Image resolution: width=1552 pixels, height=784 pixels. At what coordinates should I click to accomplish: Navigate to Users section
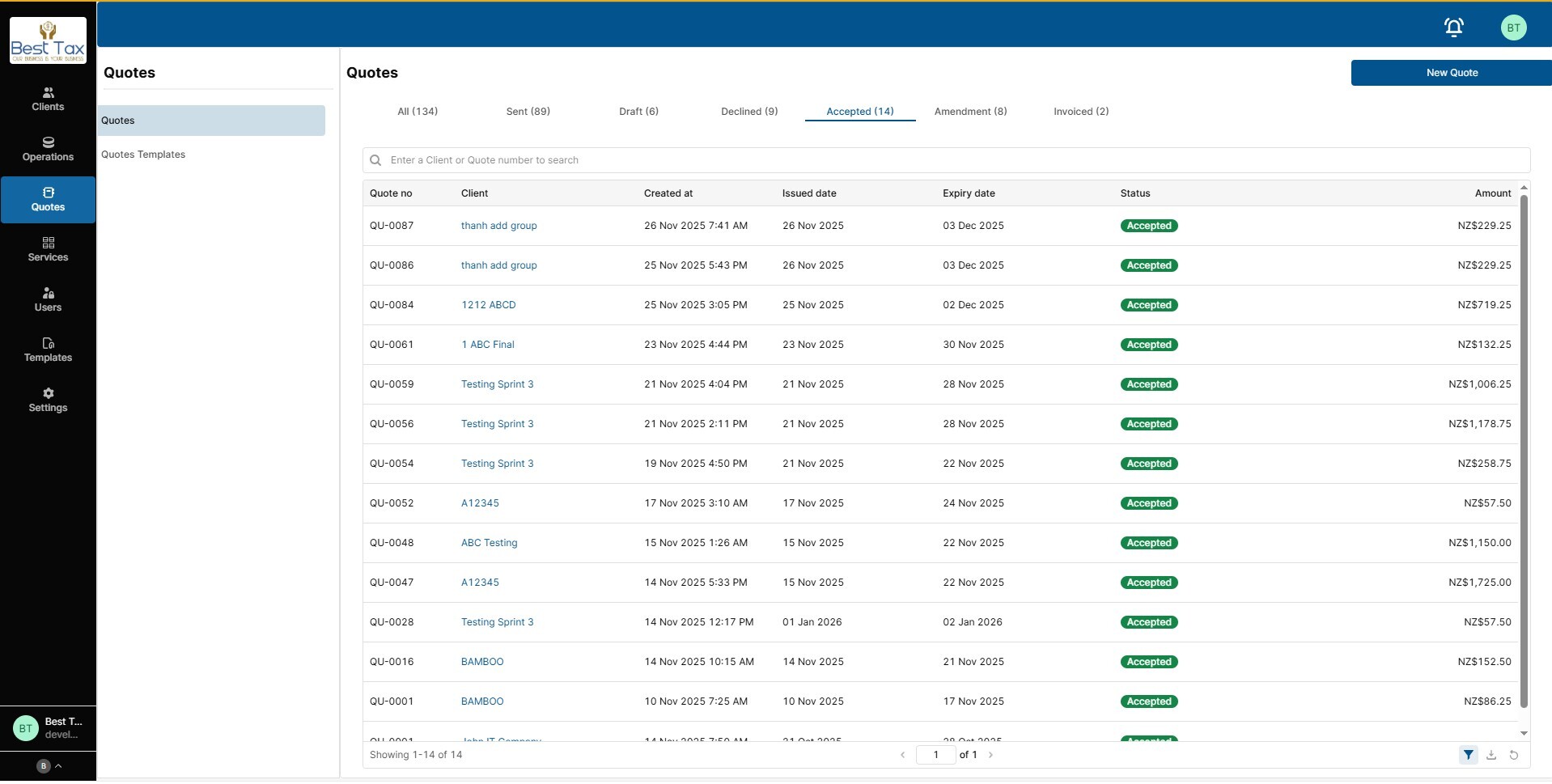coord(48,299)
